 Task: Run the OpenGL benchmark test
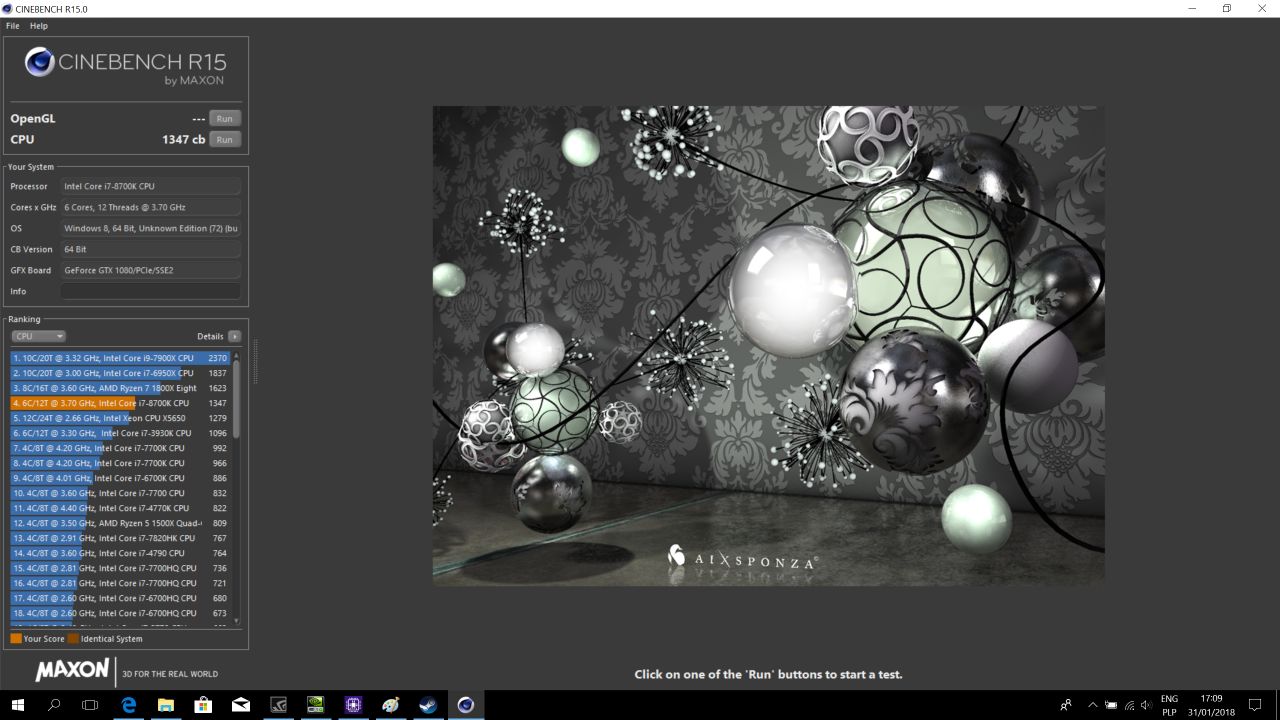tap(224, 118)
